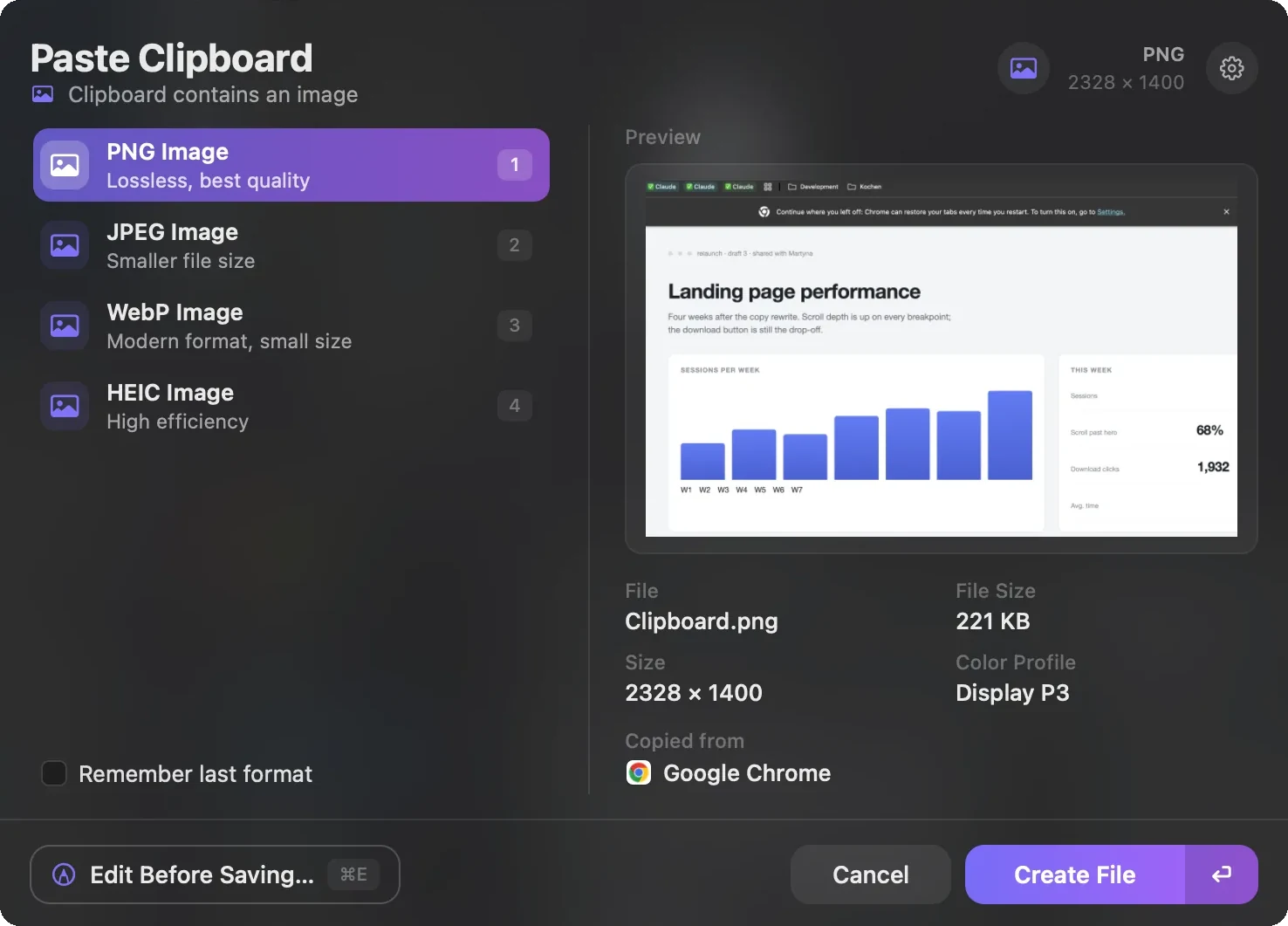The height and width of the screenshot is (926, 1288).
Task: Select PNG Image lossless format
Action: coord(291,165)
